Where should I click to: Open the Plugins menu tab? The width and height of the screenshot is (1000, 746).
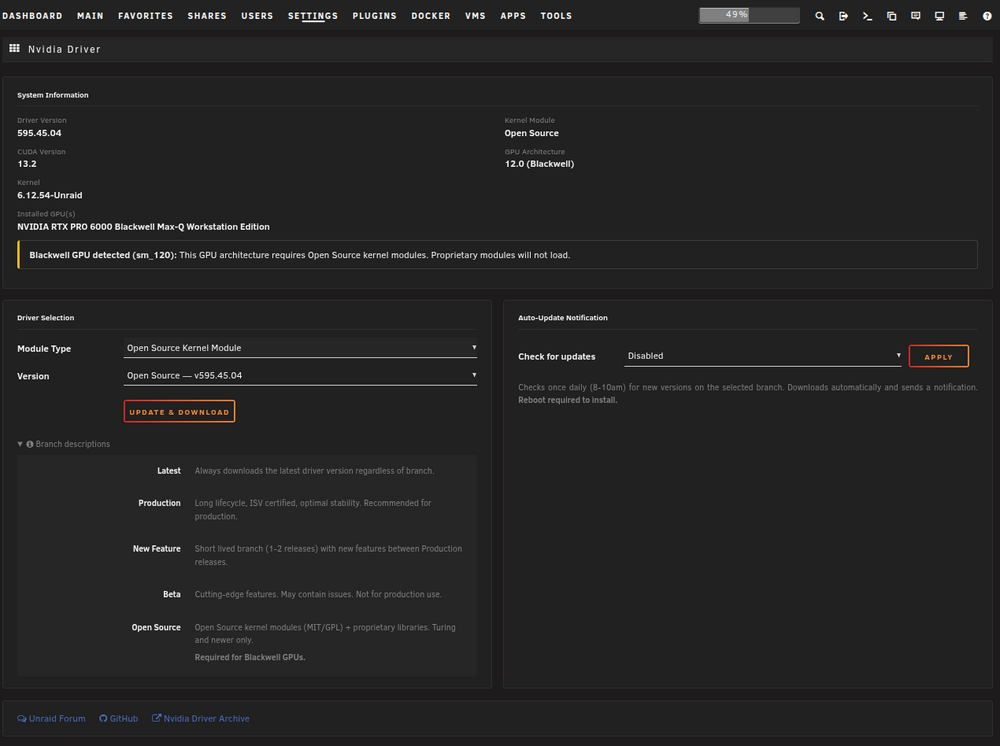coord(374,16)
